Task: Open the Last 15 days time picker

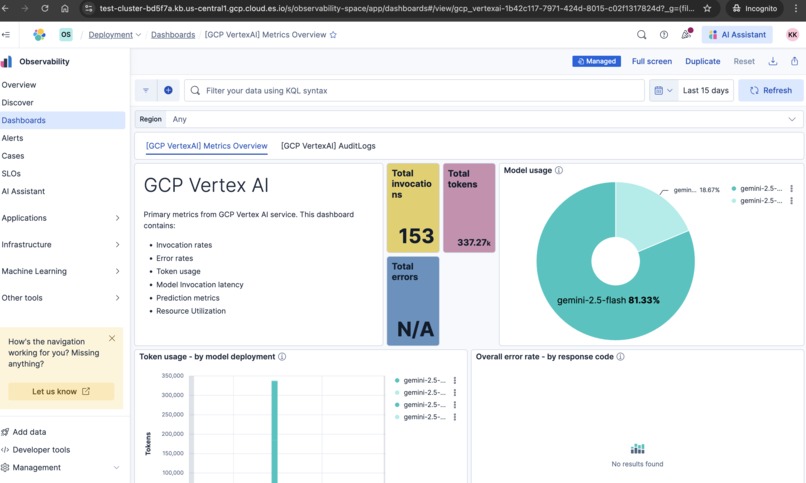Action: click(x=706, y=90)
